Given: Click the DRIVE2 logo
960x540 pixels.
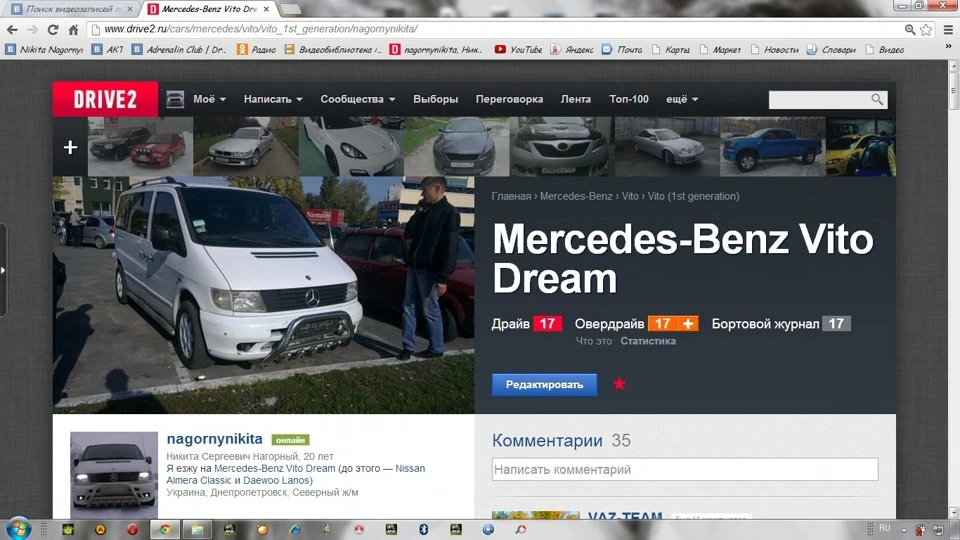Looking at the screenshot, I should click(105, 99).
